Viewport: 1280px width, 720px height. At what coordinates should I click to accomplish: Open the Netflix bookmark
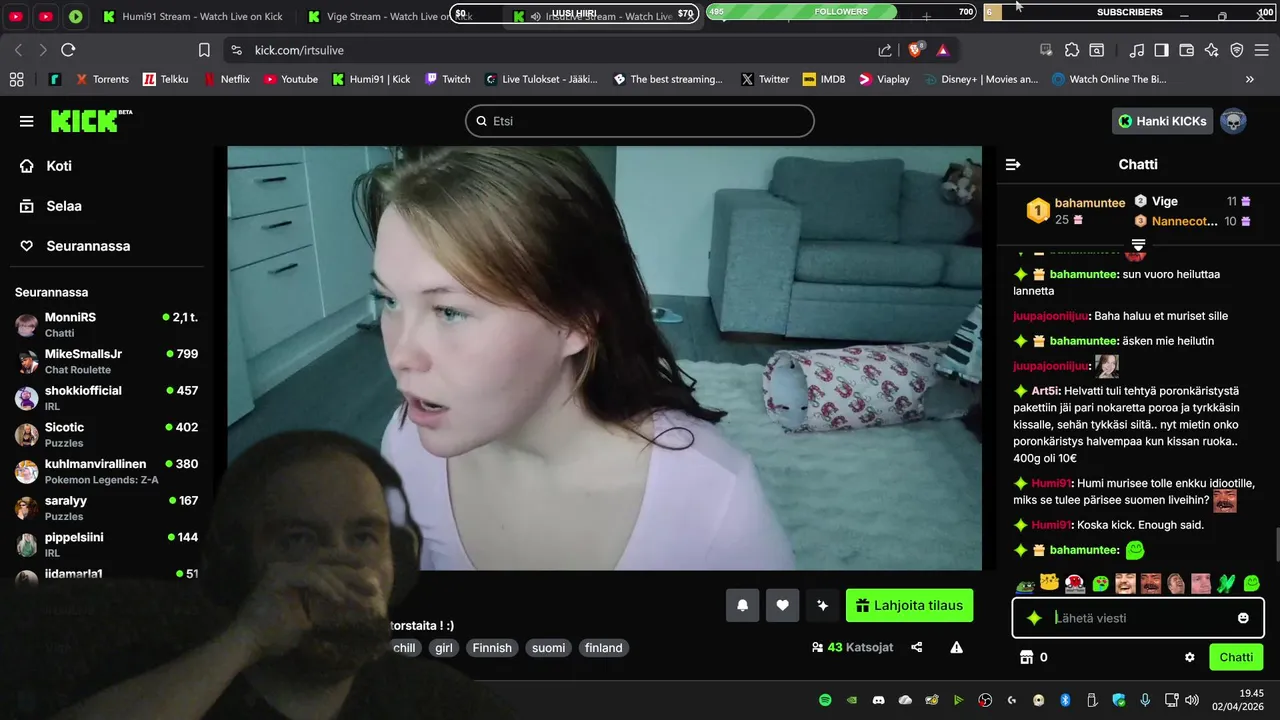tap(226, 79)
